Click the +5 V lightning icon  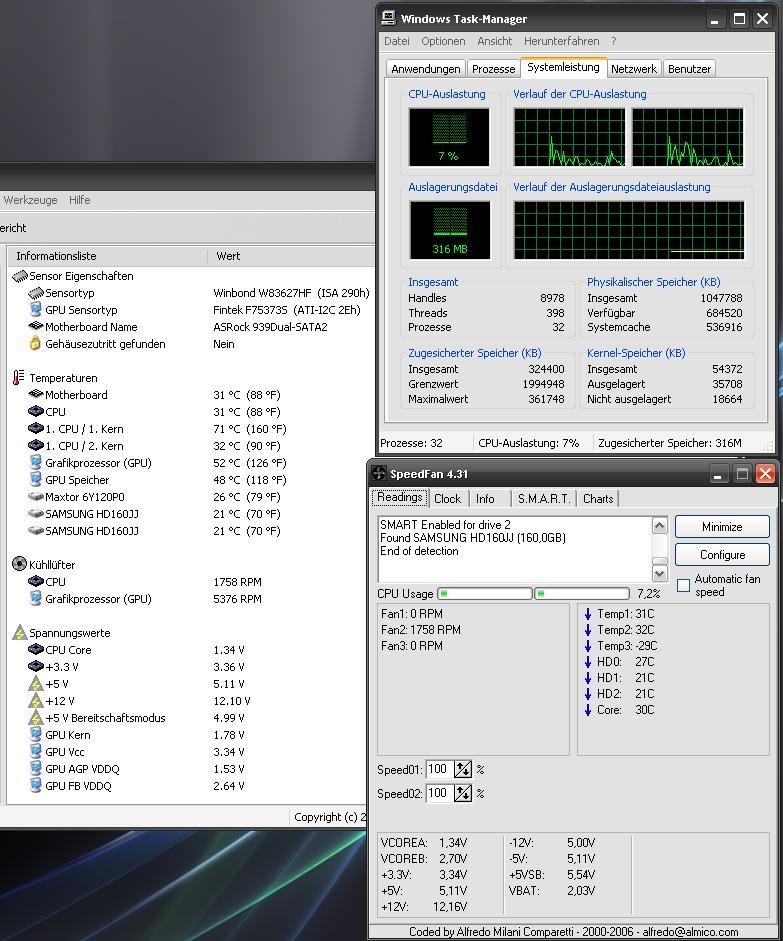coord(36,684)
